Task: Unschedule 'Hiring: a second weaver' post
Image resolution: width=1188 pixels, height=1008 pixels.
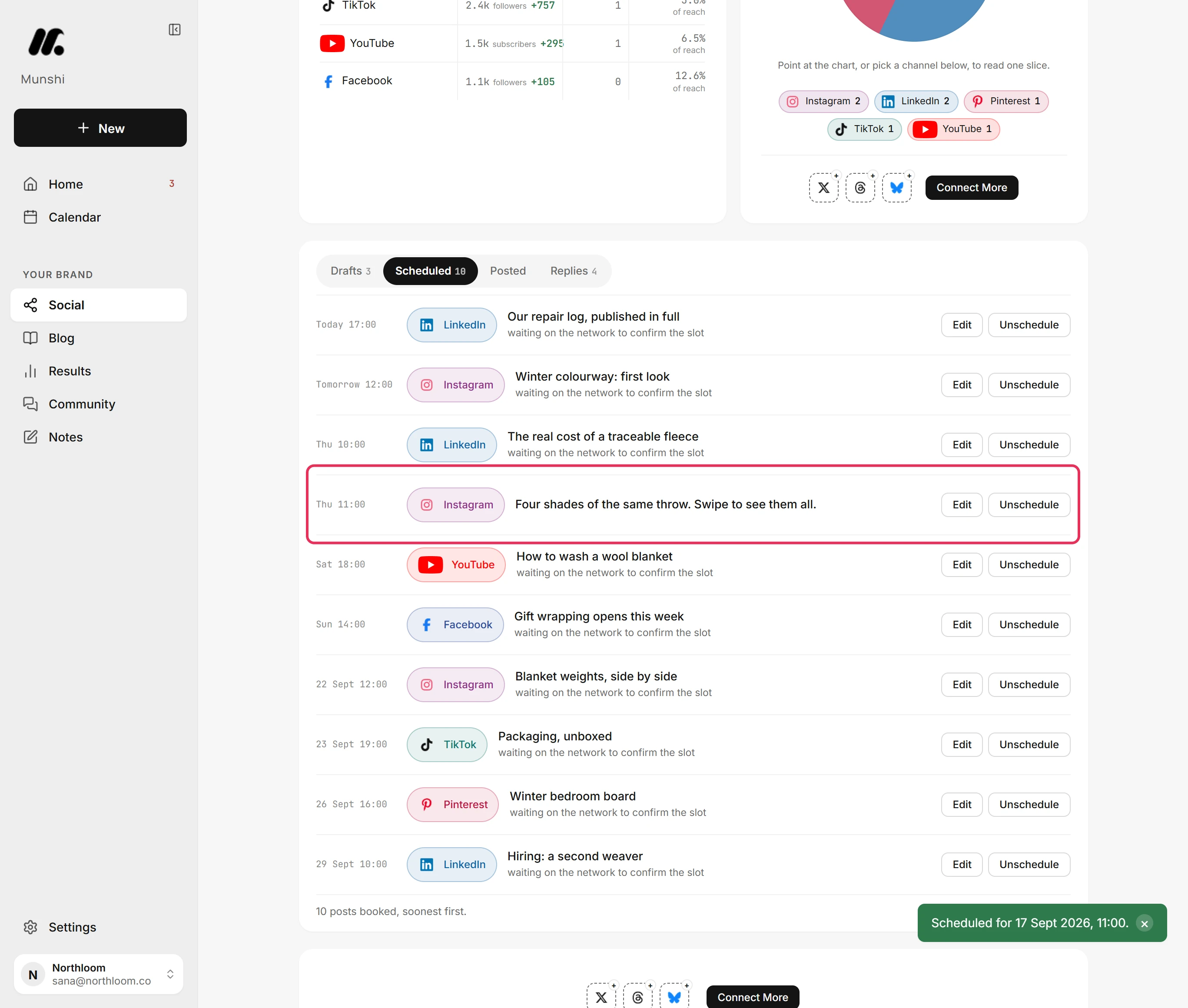Action: 1029,865
